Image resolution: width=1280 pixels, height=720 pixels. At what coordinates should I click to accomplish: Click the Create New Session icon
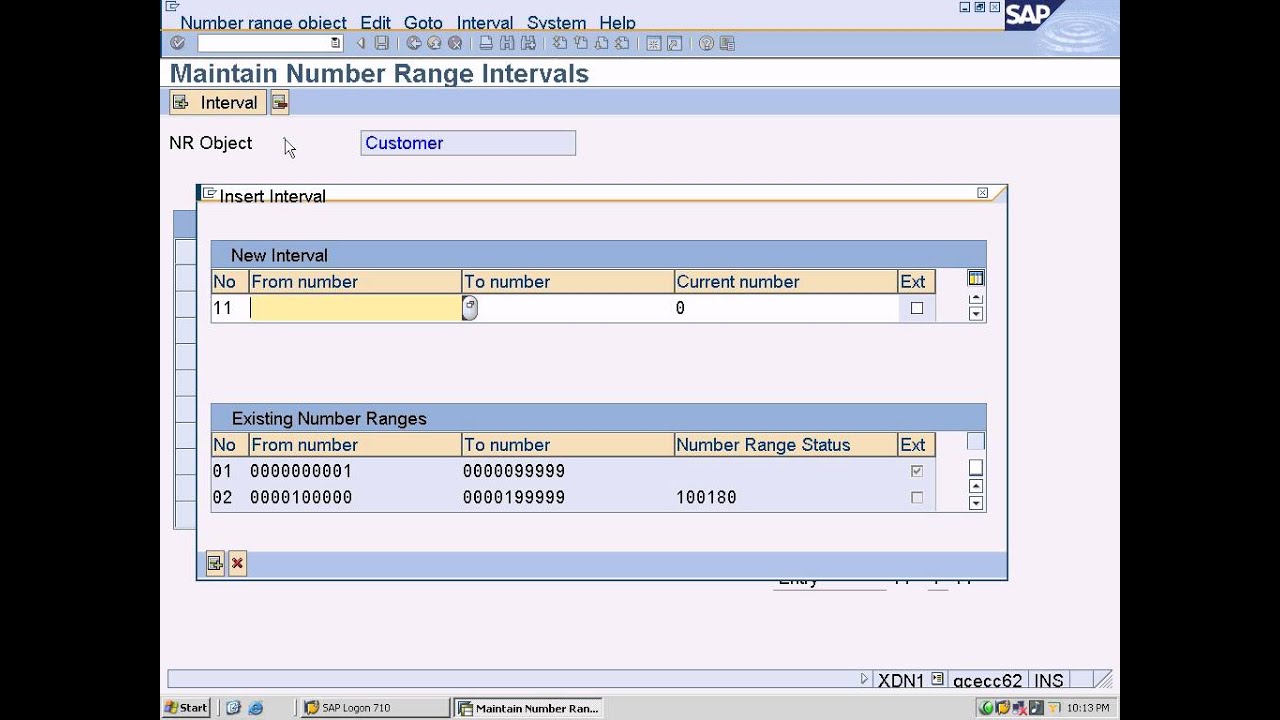point(653,43)
